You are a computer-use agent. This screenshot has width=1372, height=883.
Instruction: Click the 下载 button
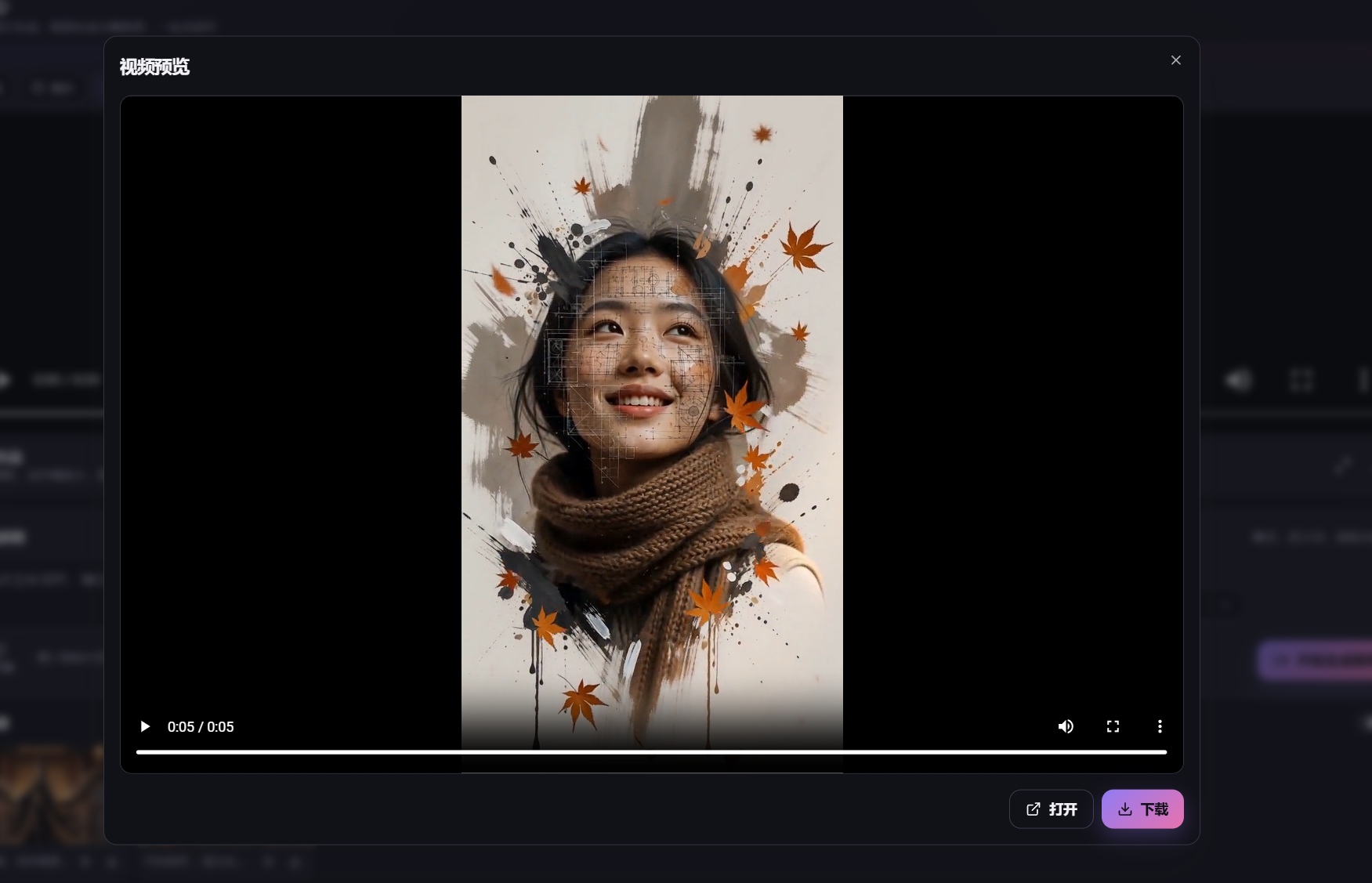[1142, 809]
